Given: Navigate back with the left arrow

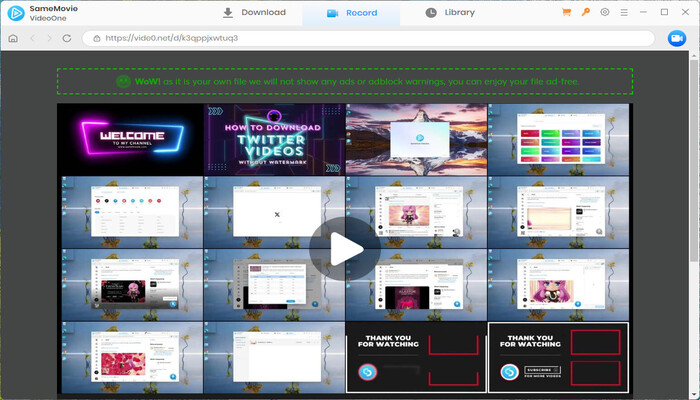Looking at the screenshot, I should coord(32,38).
